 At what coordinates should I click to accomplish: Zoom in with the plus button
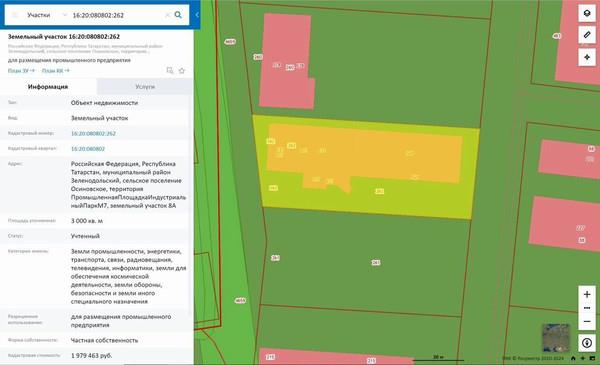coord(587,294)
